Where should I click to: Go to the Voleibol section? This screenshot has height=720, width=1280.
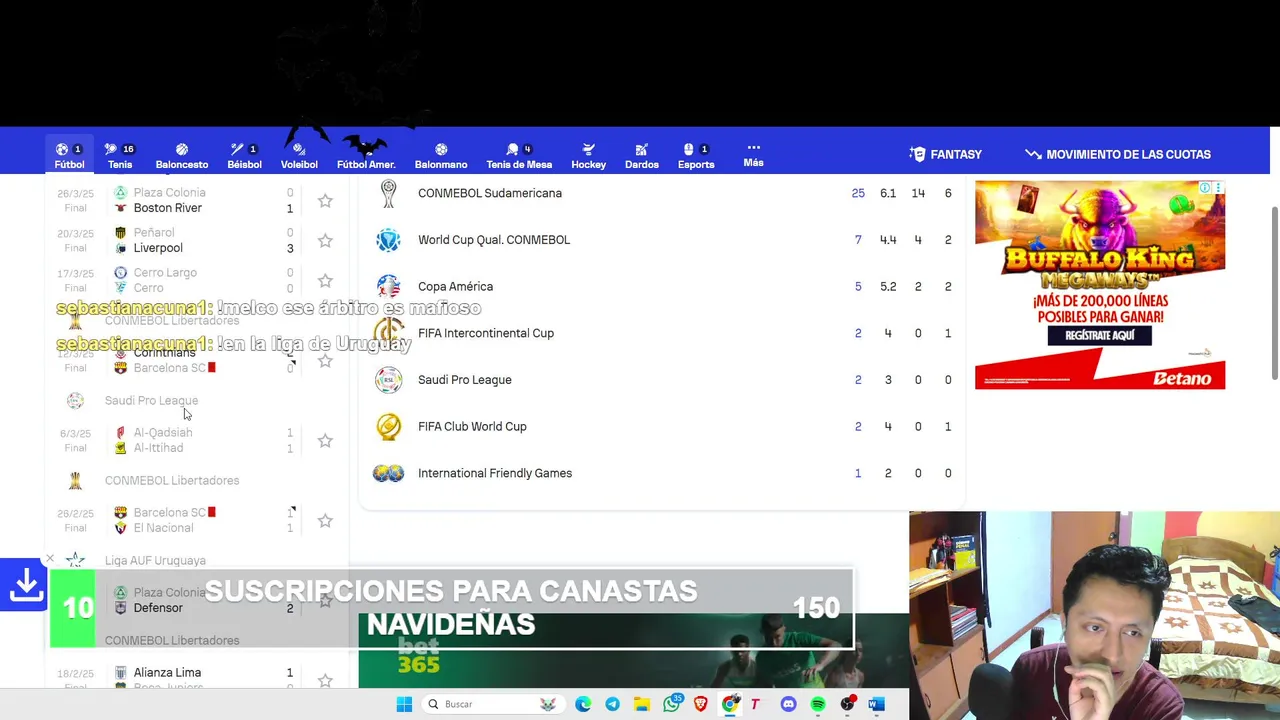pyautogui.click(x=299, y=155)
